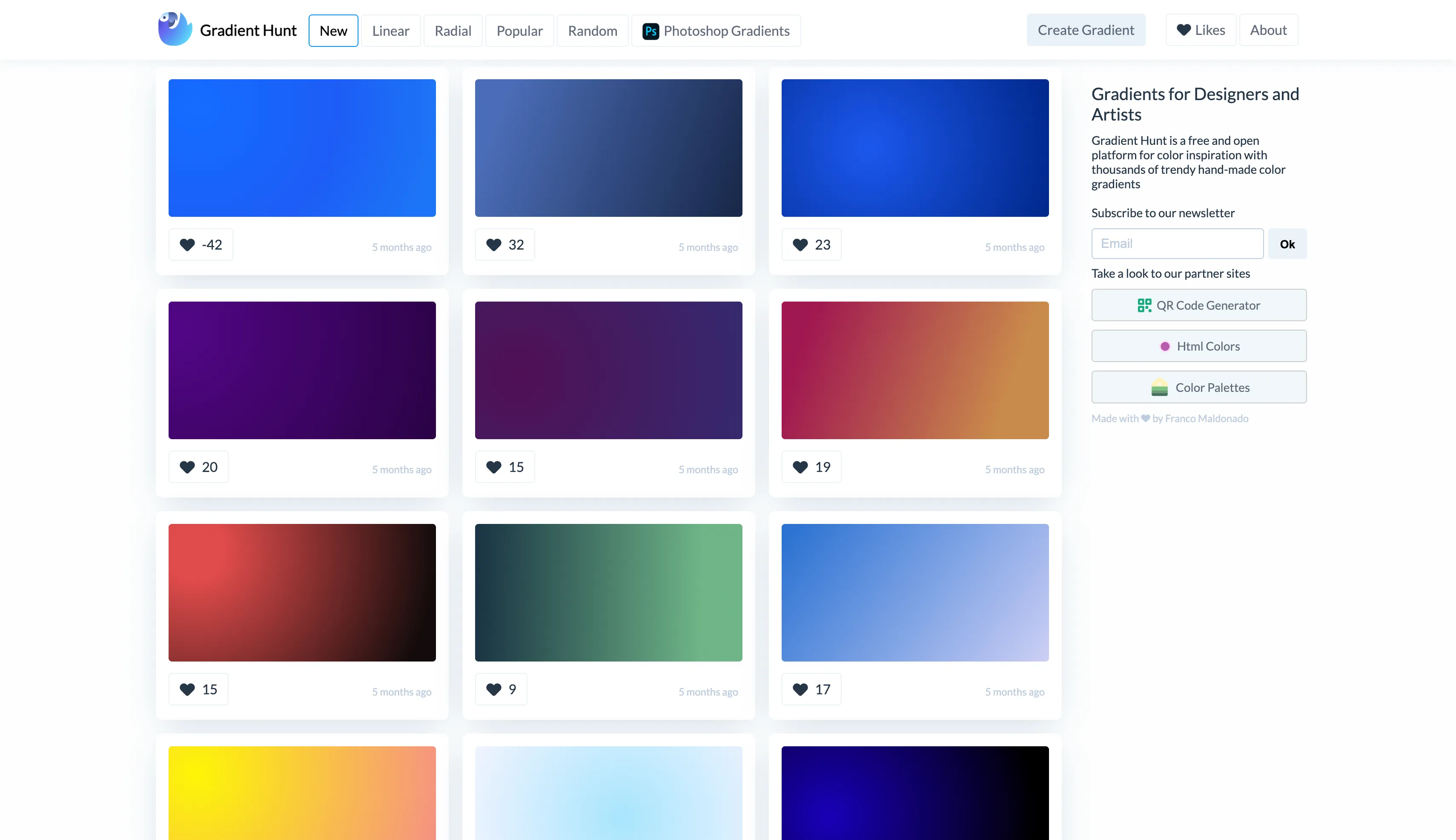
Task: Submit newsletter with the Ok button
Action: click(1287, 244)
